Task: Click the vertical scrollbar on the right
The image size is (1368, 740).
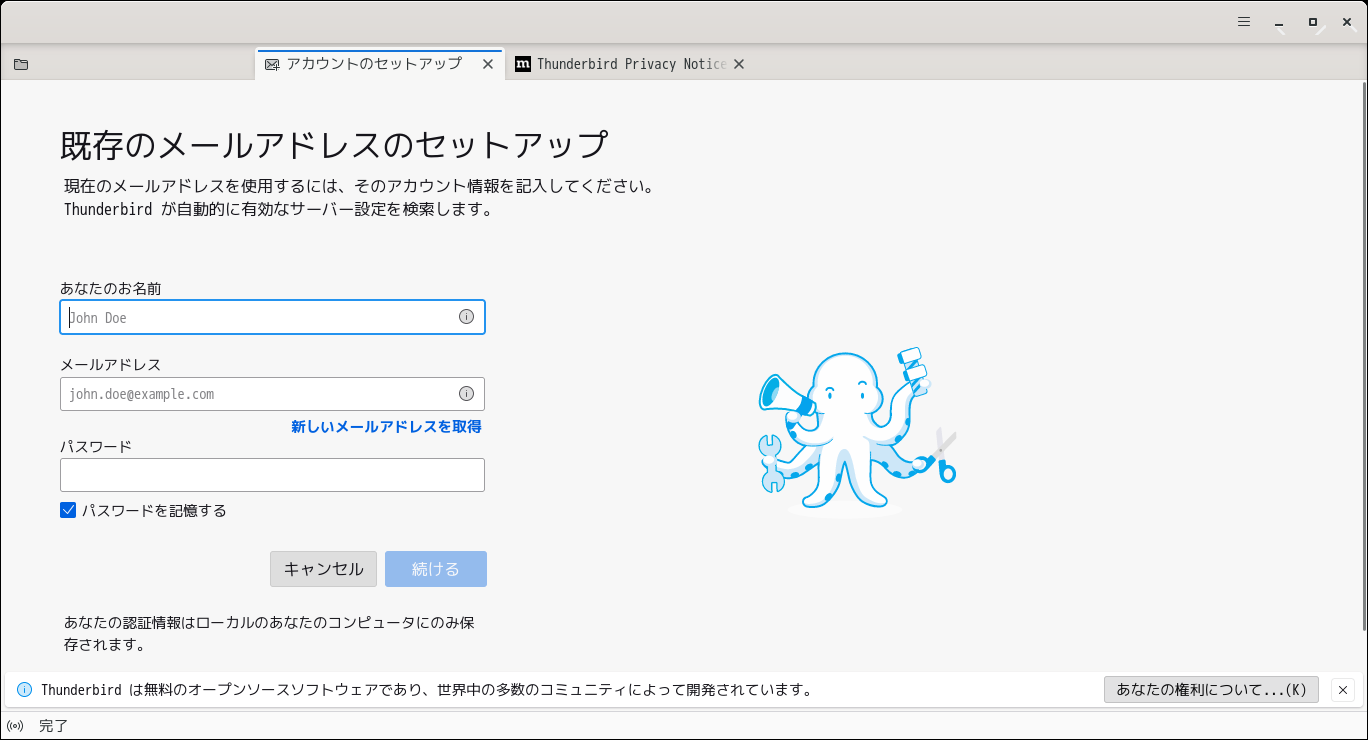Action: point(1362,356)
